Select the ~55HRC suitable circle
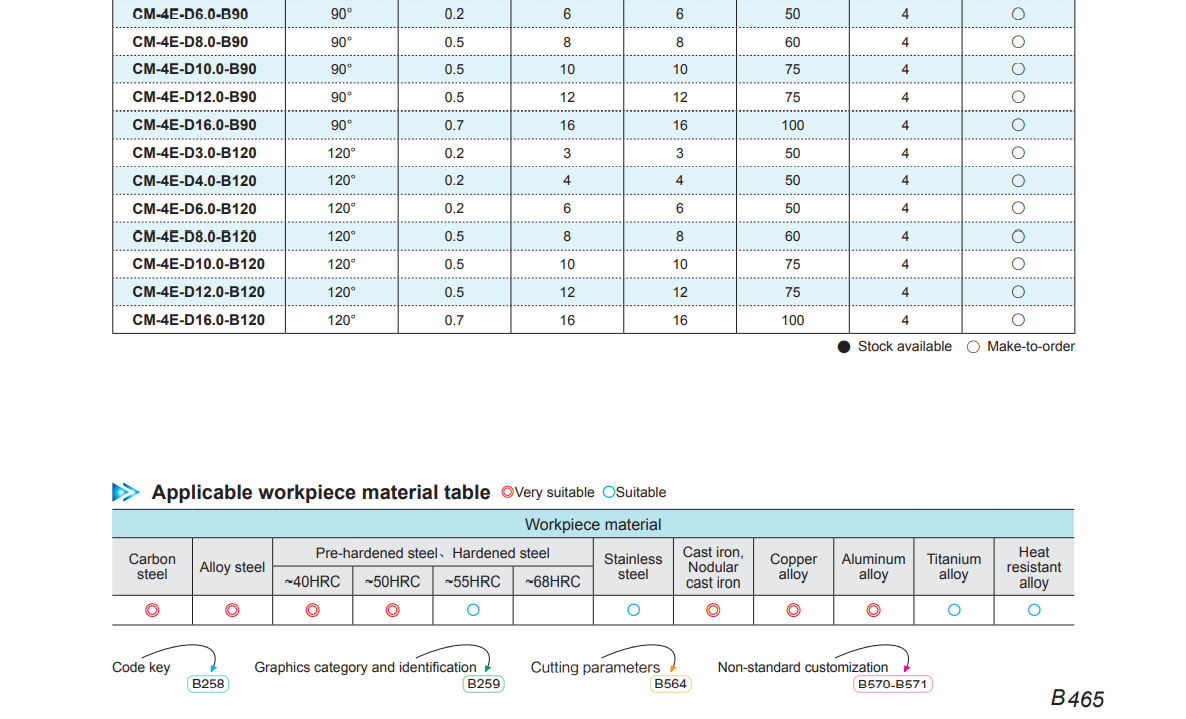Viewport: 1186px width, 719px height. click(x=473, y=610)
